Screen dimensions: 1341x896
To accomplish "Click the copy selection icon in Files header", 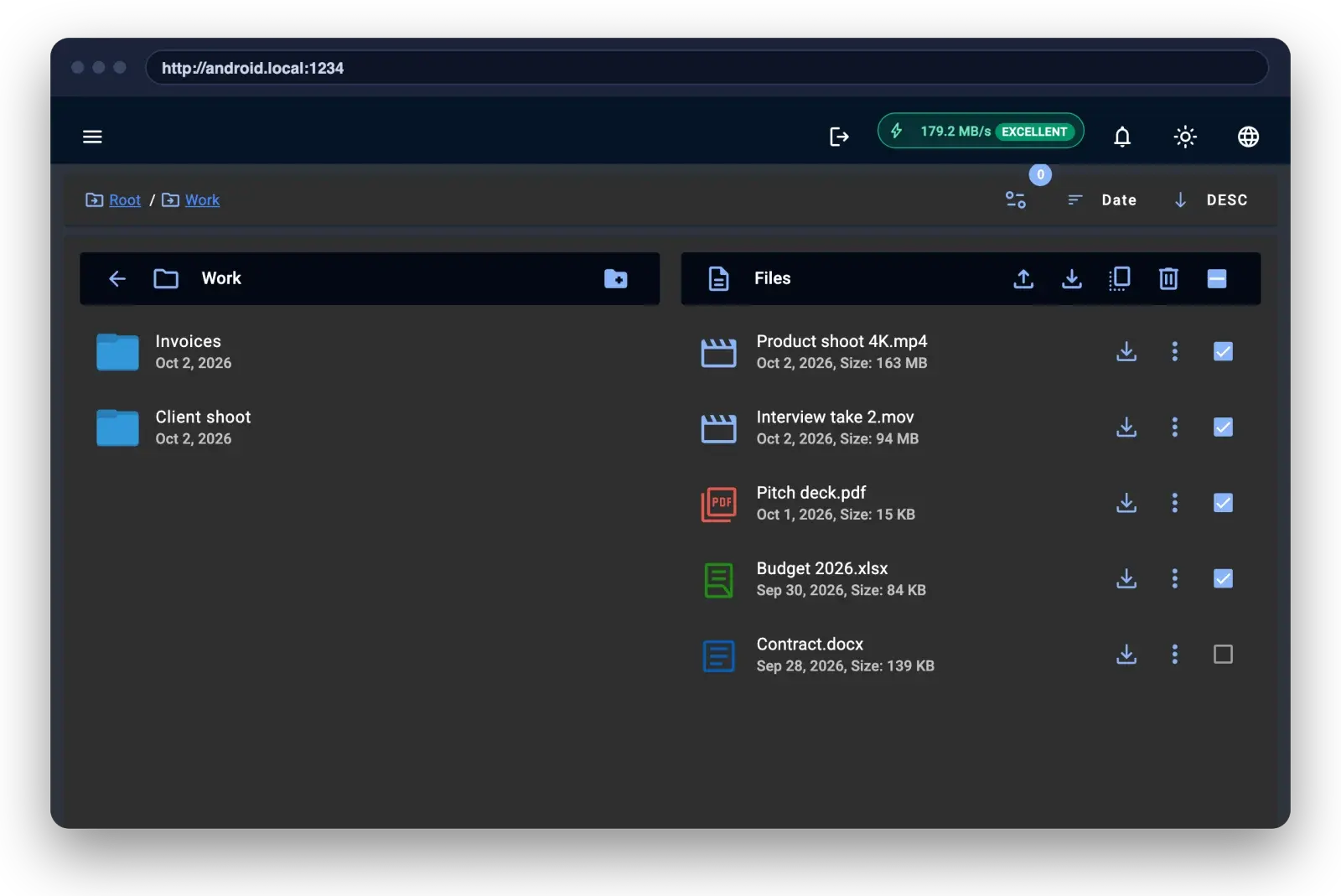I will tap(1120, 278).
